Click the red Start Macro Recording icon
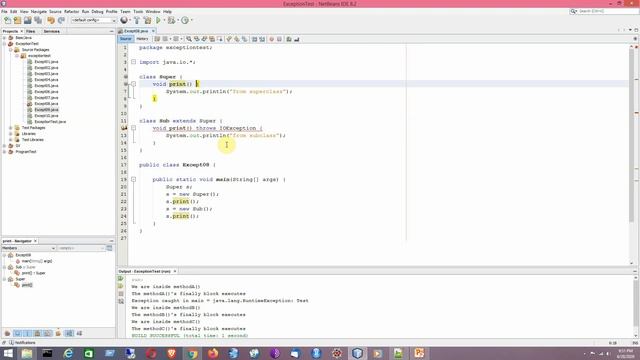 (x=271, y=39)
